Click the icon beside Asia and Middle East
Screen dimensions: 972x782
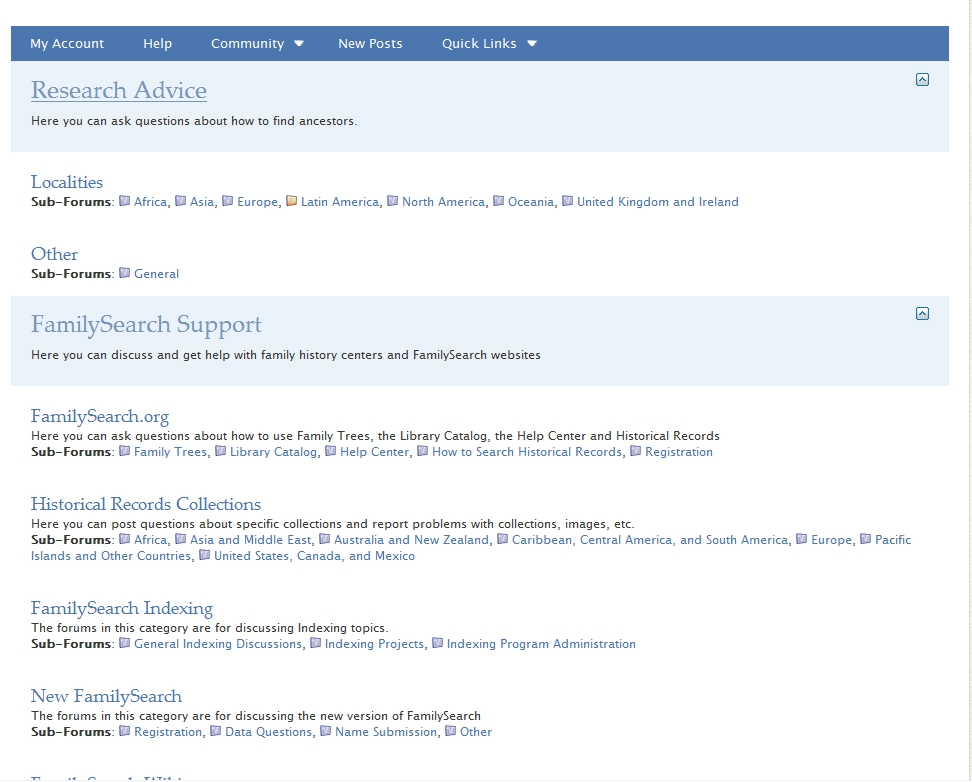coord(180,539)
